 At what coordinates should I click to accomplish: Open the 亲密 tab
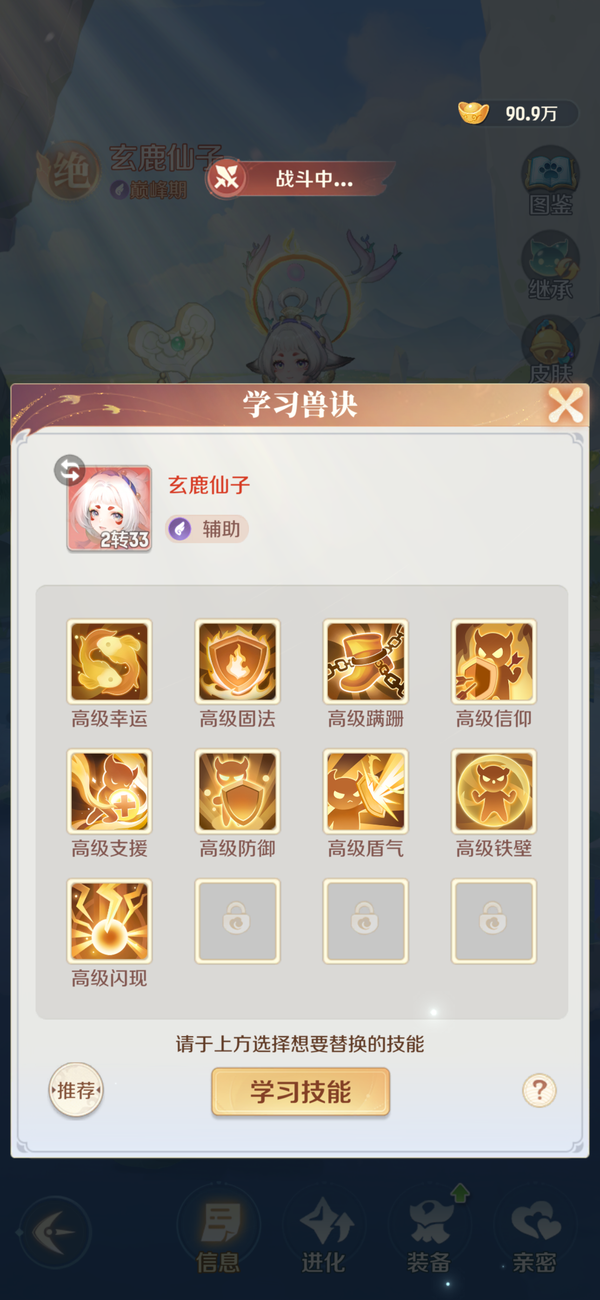coord(534,1233)
